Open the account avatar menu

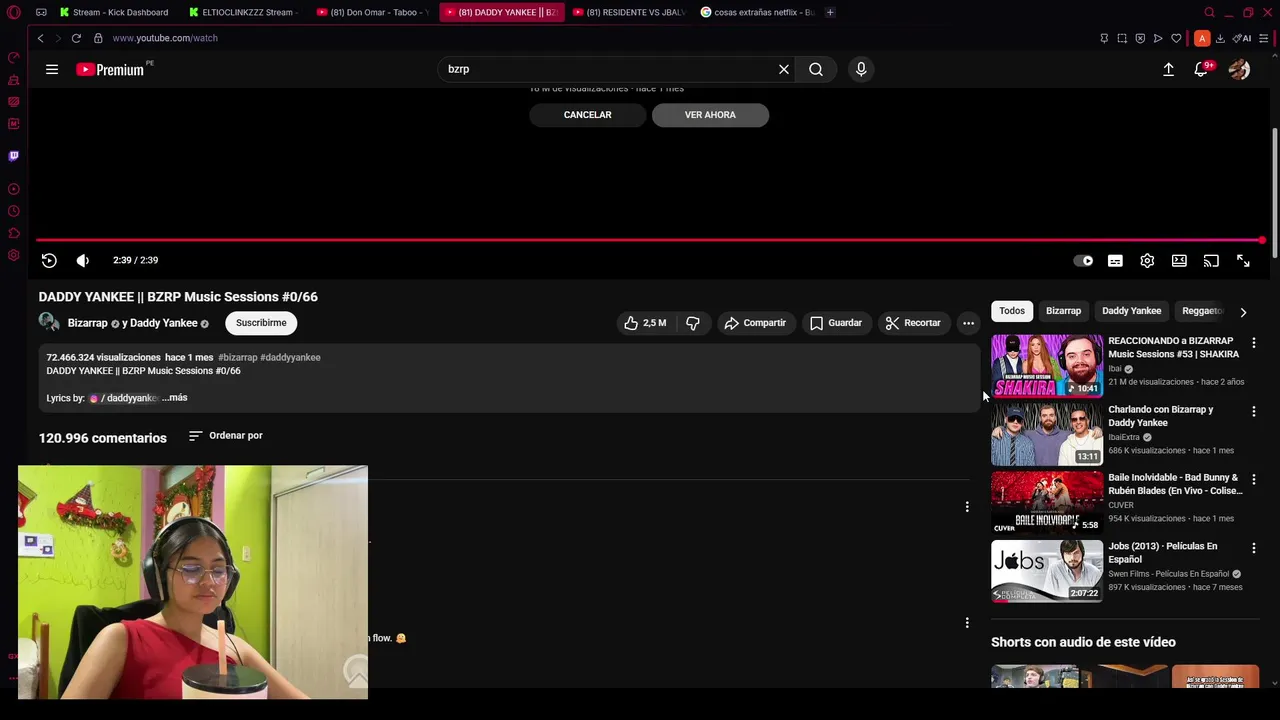pyautogui.click(x=1239, y=69)
